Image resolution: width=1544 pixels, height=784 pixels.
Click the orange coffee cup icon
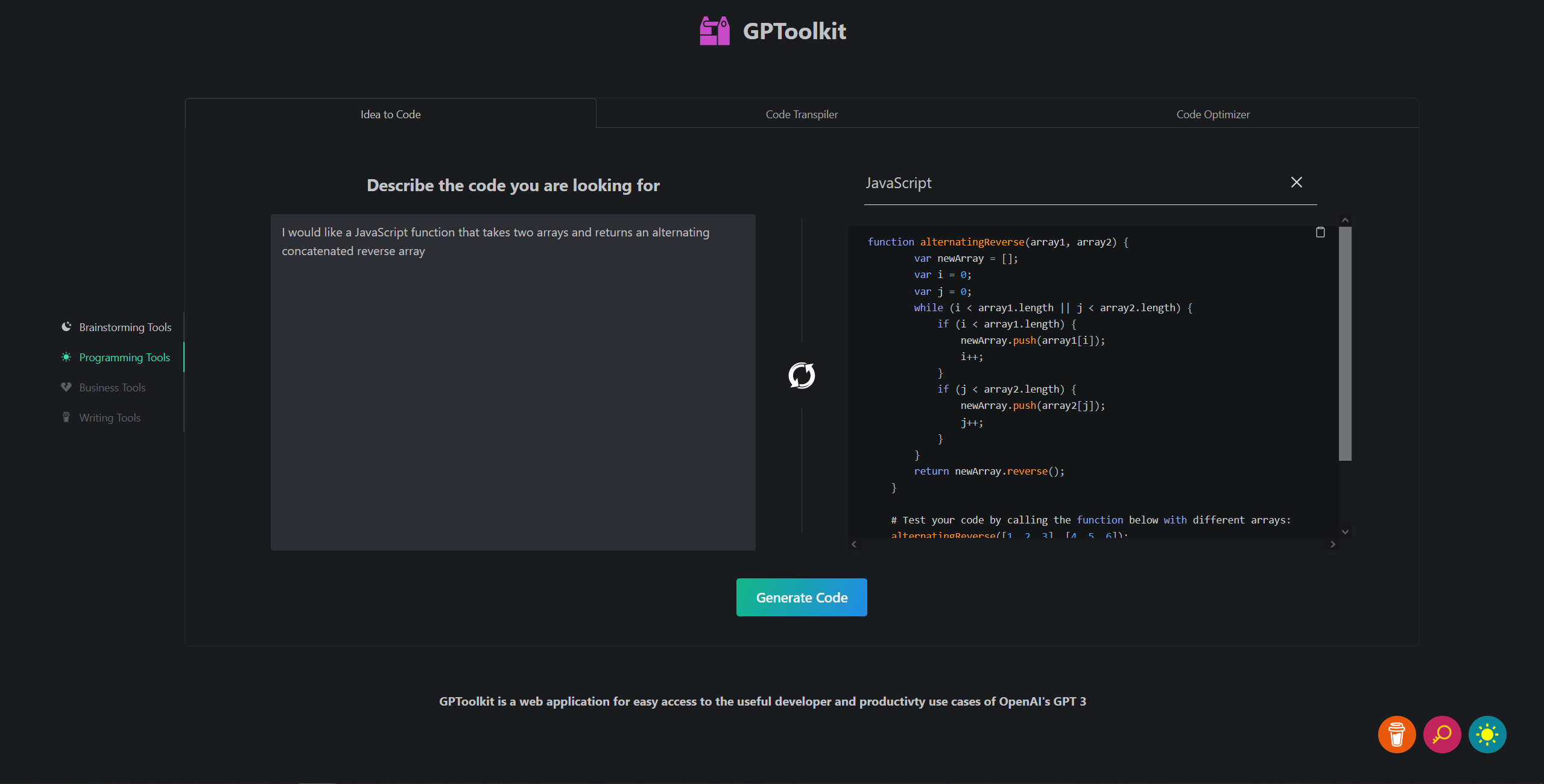tap(1397, 735)
